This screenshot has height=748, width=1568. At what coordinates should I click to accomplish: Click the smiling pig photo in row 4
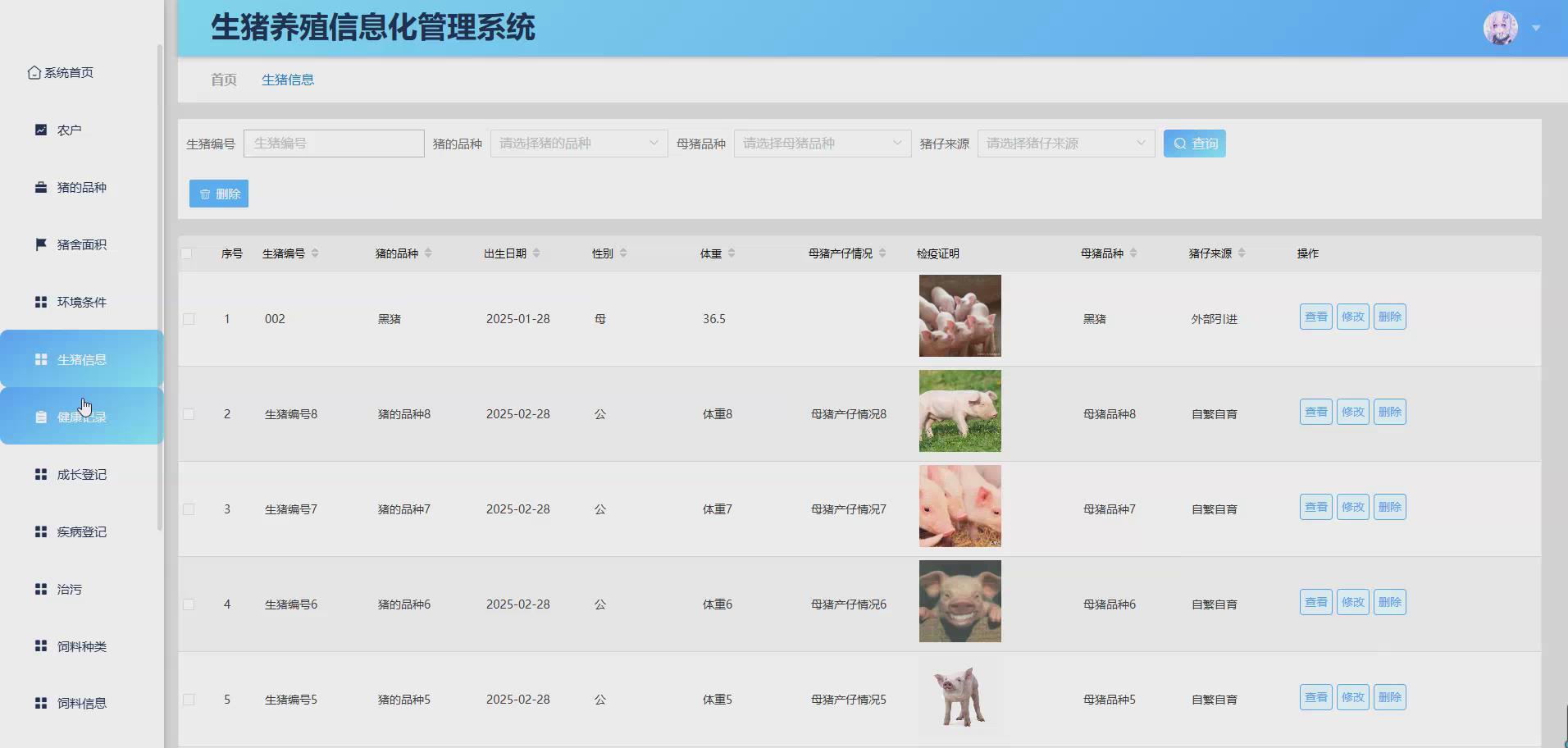(959, 601)
